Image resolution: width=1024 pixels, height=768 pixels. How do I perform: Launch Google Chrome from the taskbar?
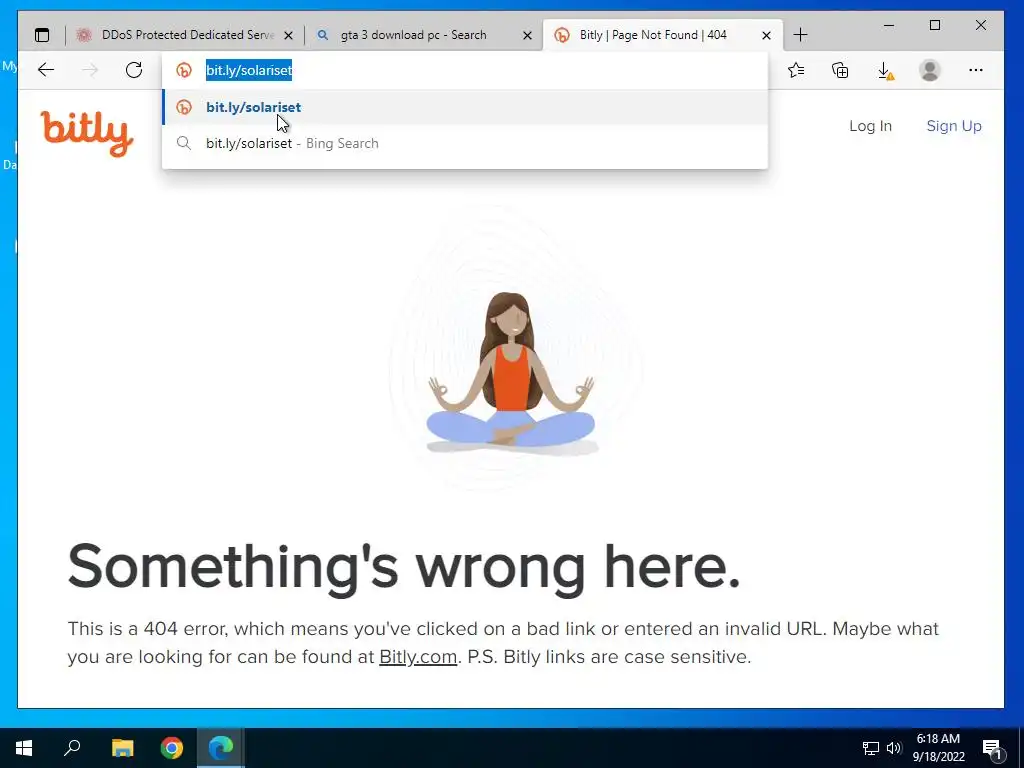pos(172,748)
